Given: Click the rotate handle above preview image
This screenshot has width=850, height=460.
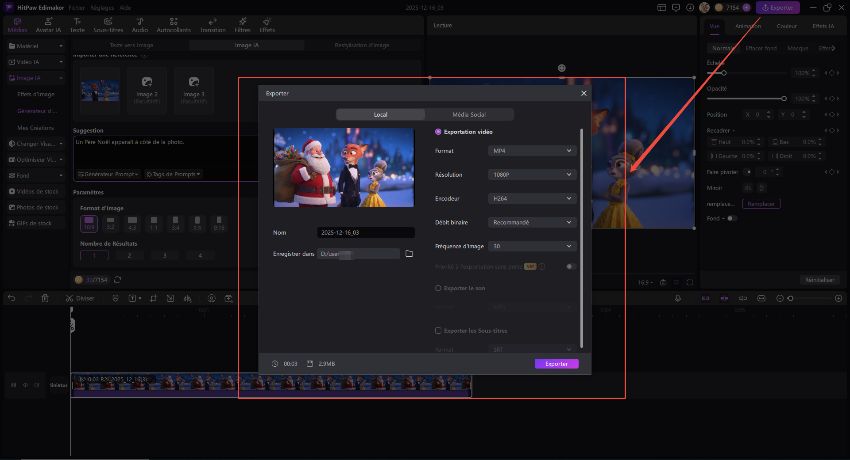Looking at the screenshot, I should click(x=562, y=68).
